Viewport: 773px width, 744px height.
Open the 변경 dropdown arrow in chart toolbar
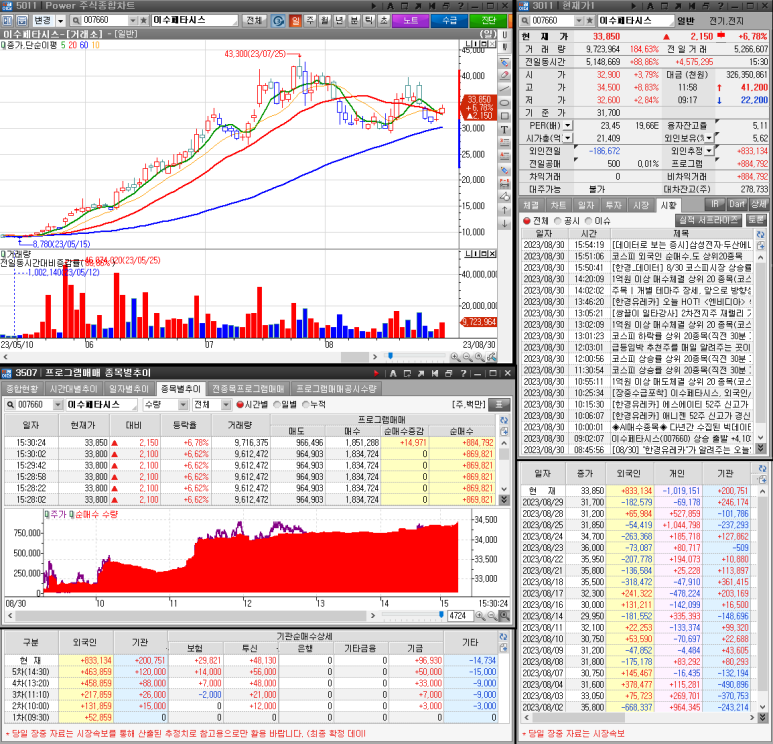(x=61, y=21)
